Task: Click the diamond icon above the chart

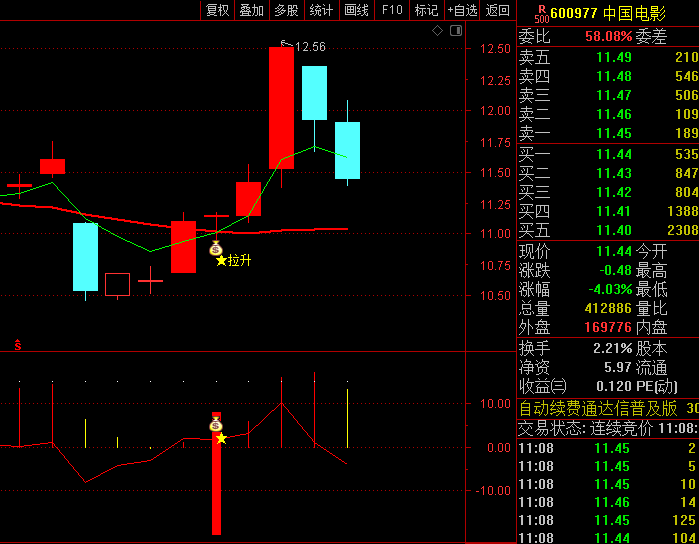Action: click(x=437, y=31)
